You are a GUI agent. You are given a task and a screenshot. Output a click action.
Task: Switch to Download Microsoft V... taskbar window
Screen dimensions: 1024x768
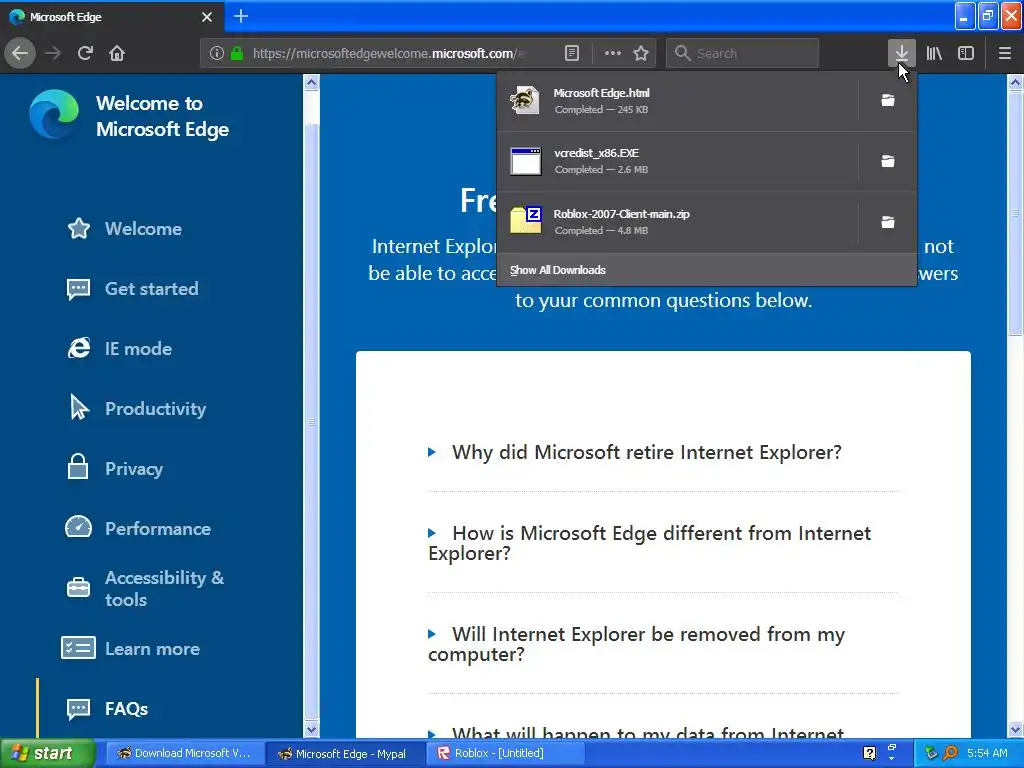tap(184, 753)
